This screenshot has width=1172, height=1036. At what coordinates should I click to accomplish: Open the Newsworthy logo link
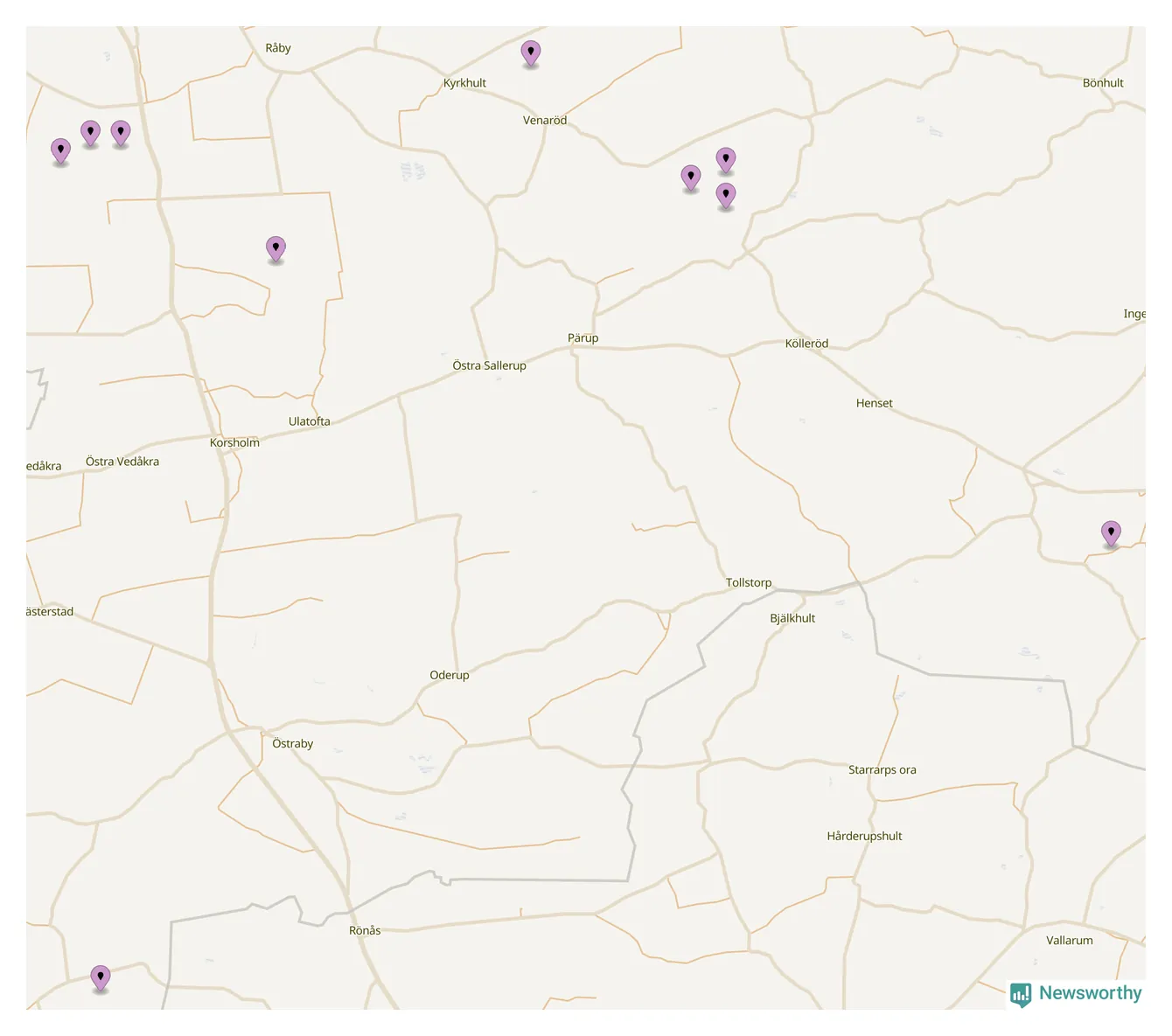tap(1076, 993)
